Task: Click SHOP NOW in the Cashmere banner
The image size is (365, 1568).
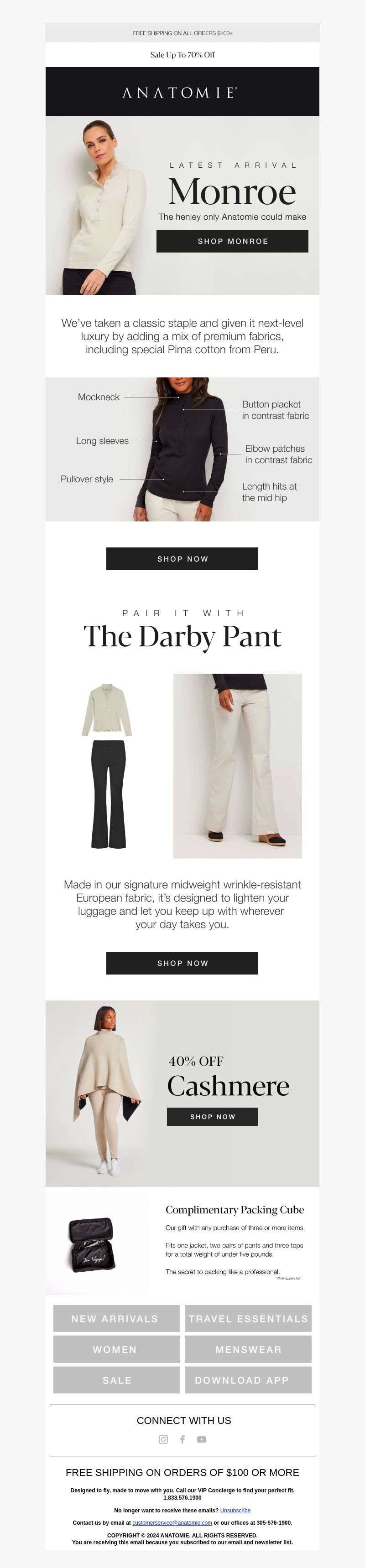Action: pyautogui.click(x=212, y=1116)
